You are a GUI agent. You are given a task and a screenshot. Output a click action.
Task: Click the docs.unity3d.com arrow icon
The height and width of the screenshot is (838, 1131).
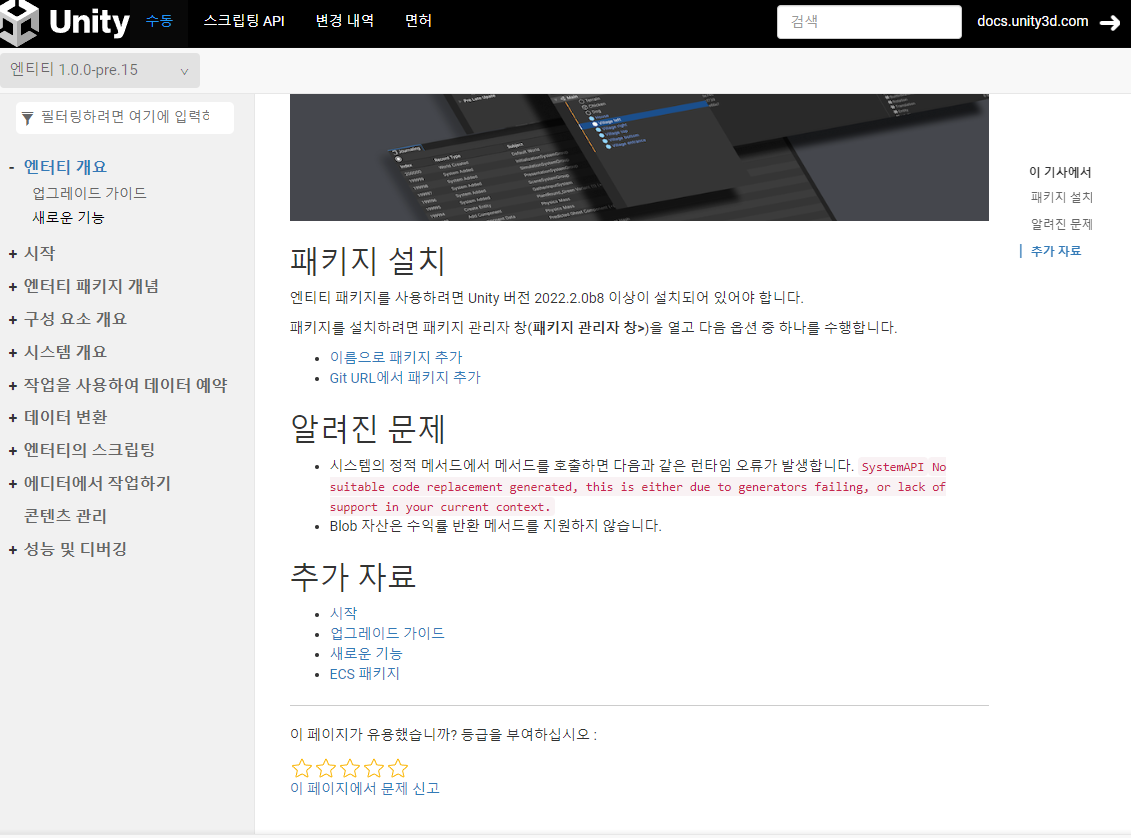click(x=1109, y=23)
